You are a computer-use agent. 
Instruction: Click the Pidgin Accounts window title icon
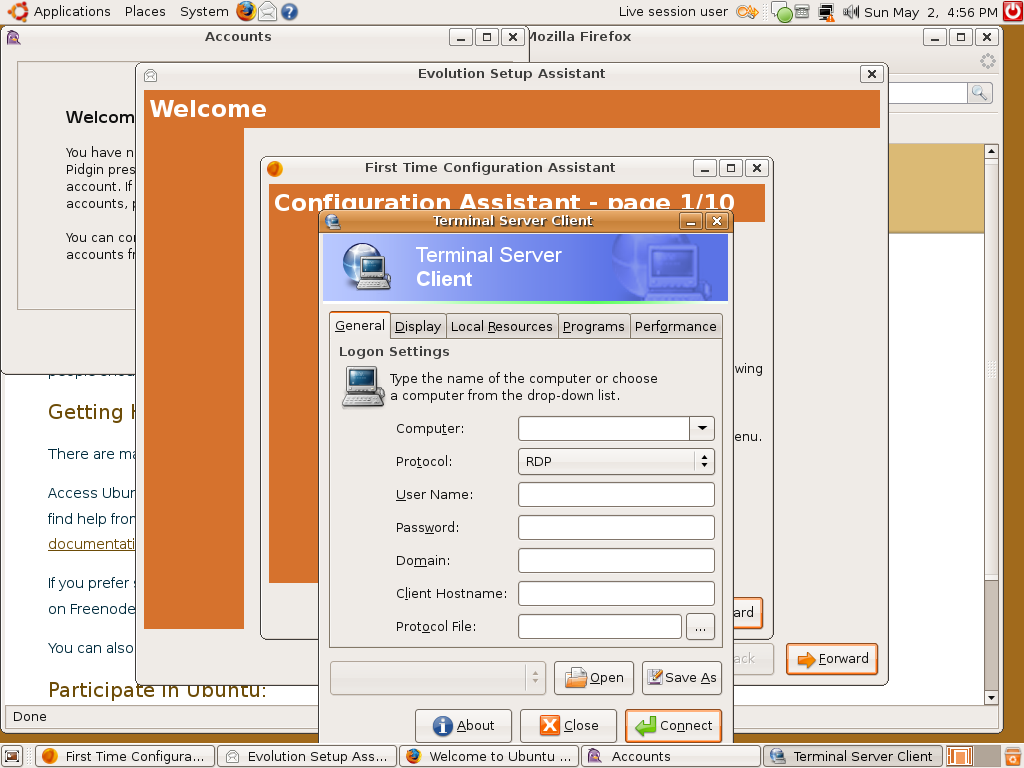point(14,37)
